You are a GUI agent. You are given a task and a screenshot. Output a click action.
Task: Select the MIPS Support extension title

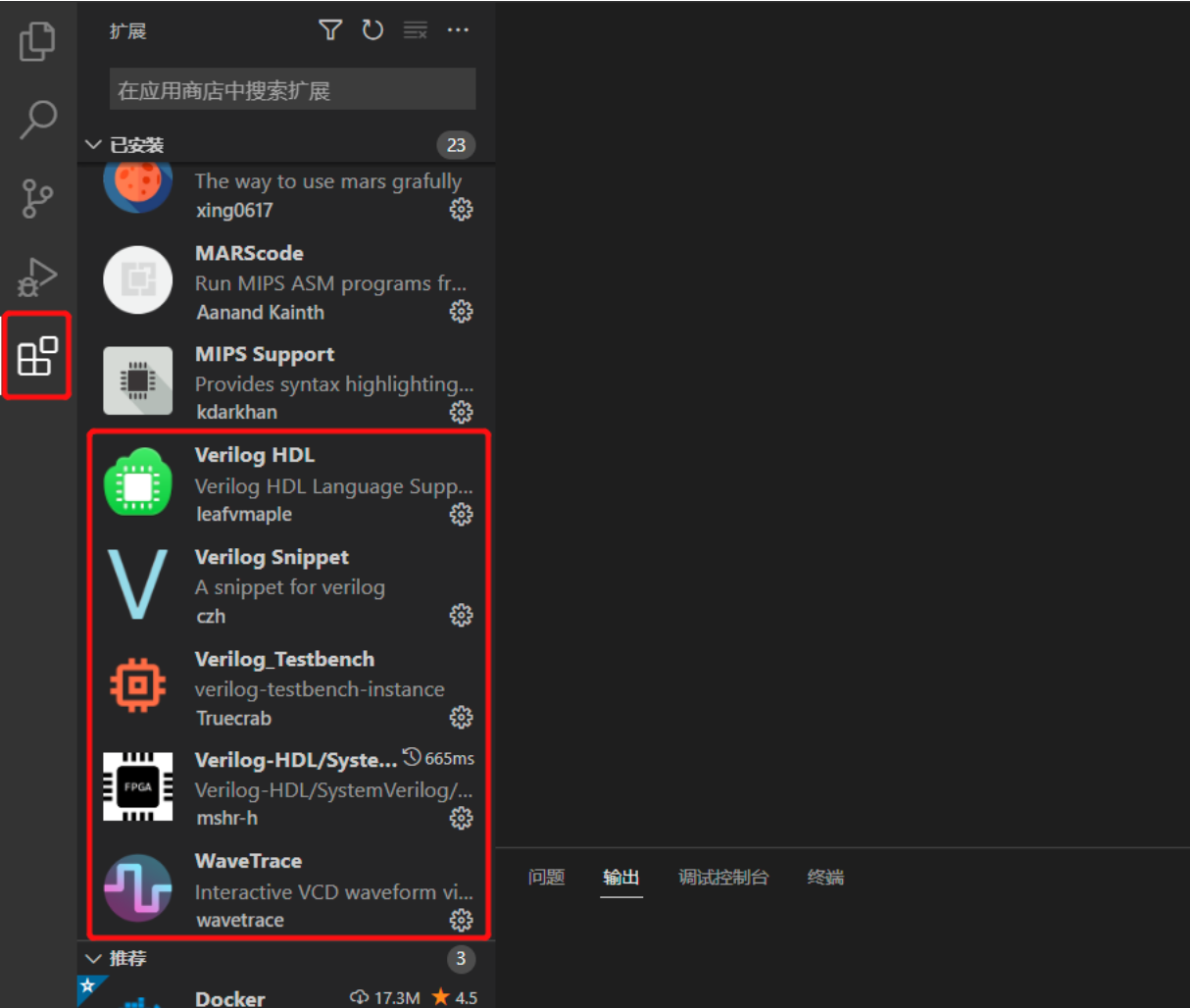click(x=265, y=355)
